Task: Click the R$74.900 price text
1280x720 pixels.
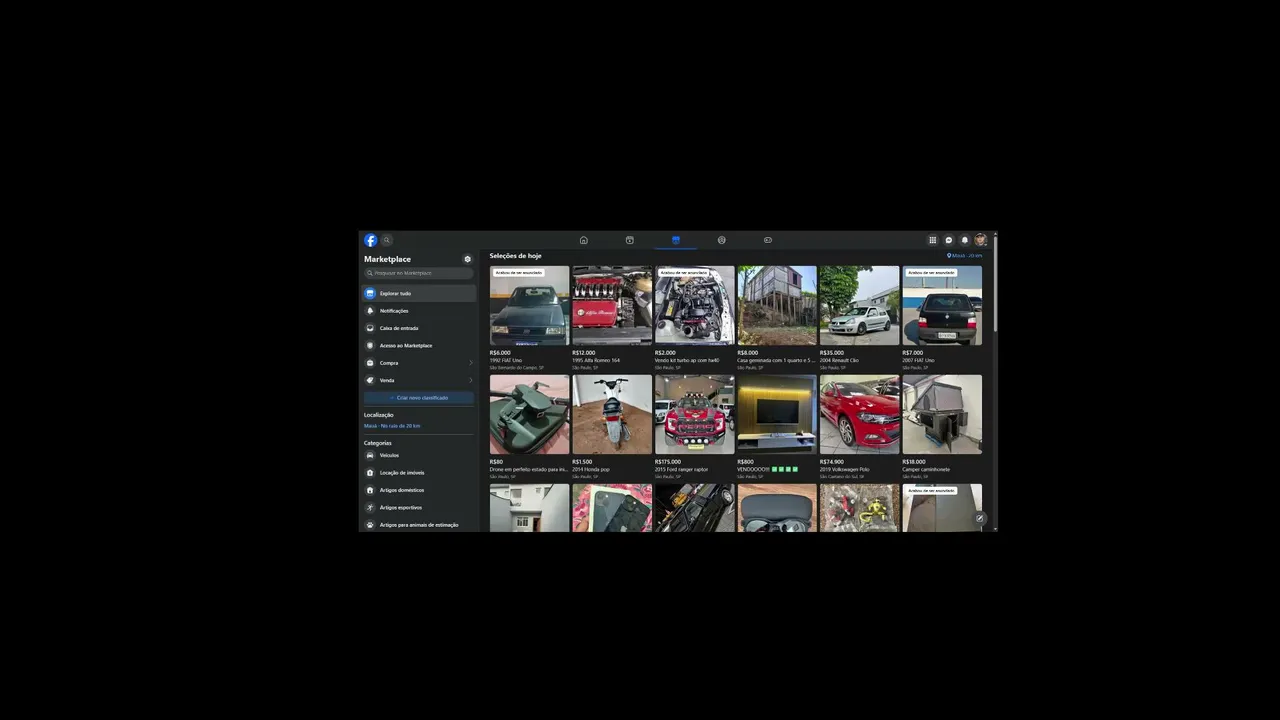Action: pos(832,462)
